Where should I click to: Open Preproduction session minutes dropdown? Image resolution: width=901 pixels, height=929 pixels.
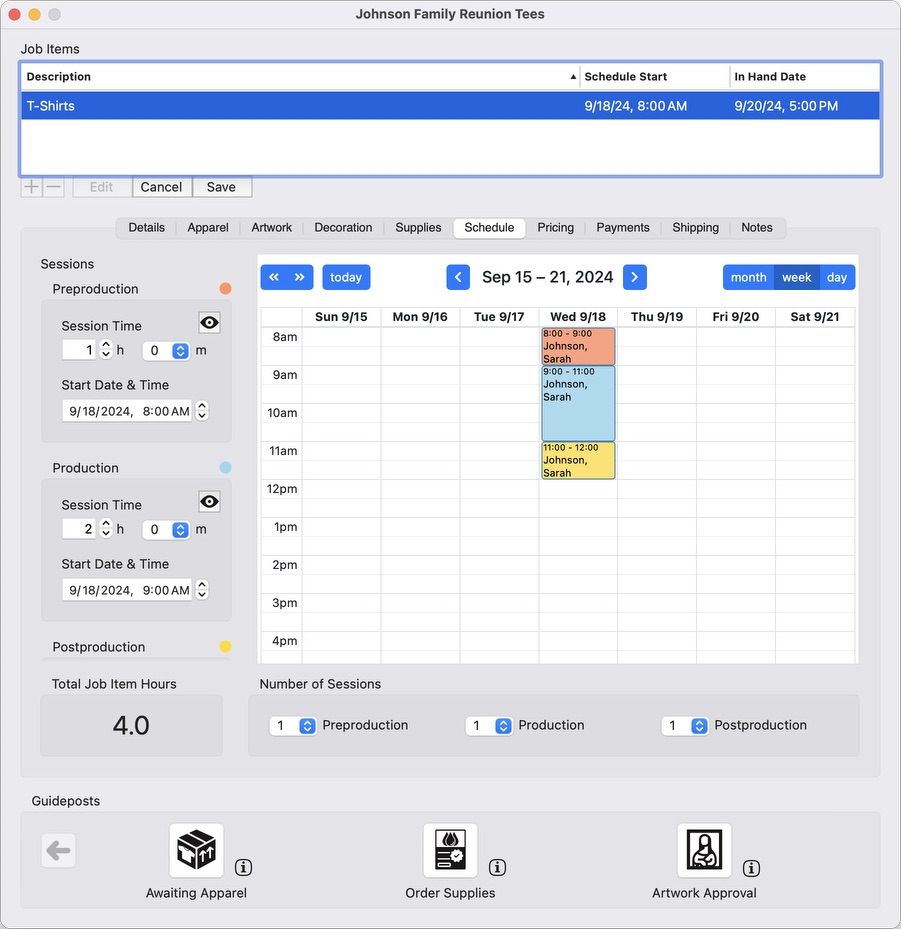click(x=180, y=351)
